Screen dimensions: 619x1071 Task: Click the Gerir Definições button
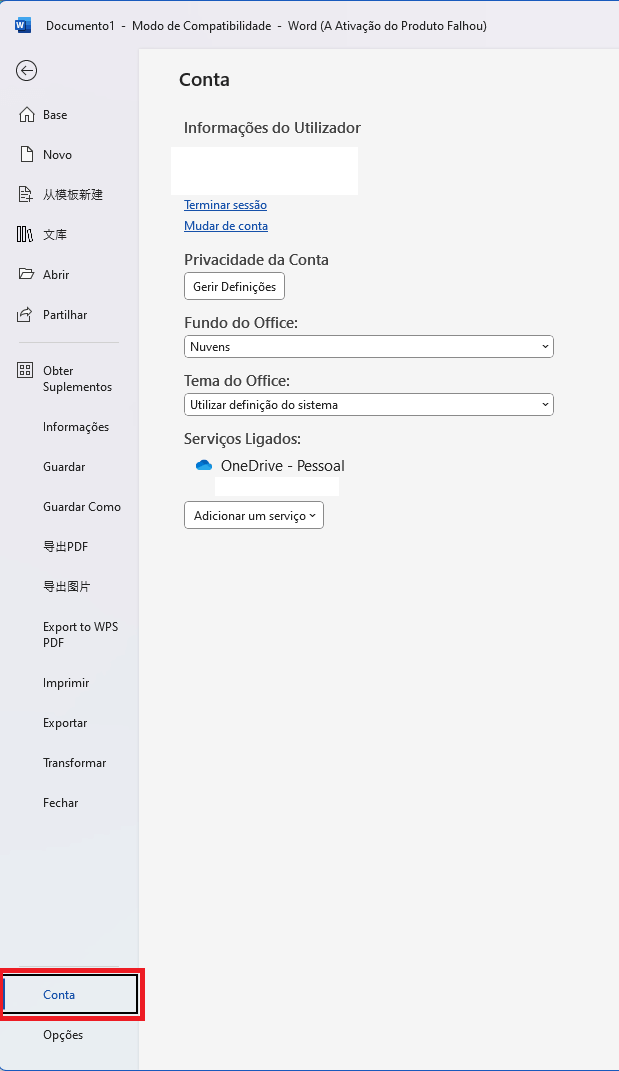point(235,287)
